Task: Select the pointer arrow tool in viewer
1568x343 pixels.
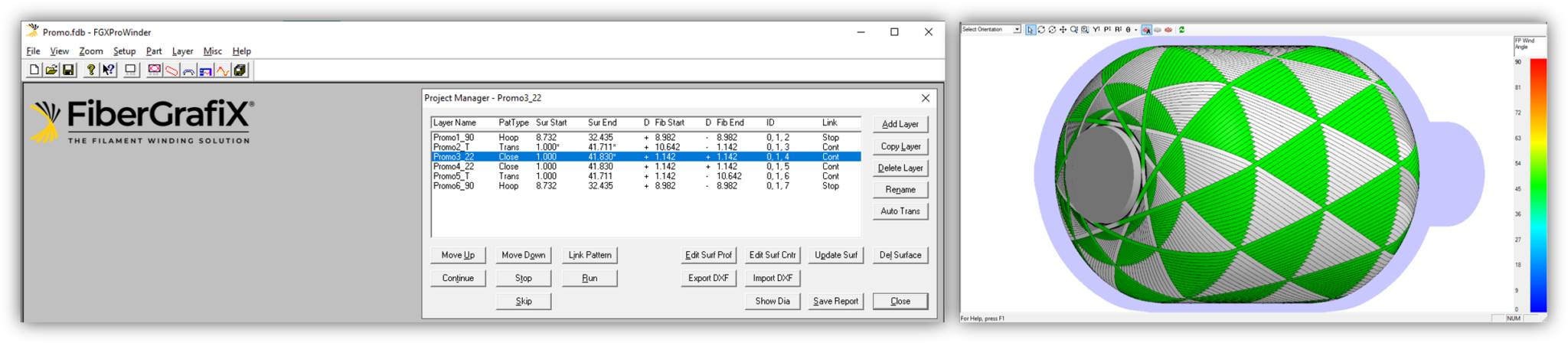Action: 1031,30
